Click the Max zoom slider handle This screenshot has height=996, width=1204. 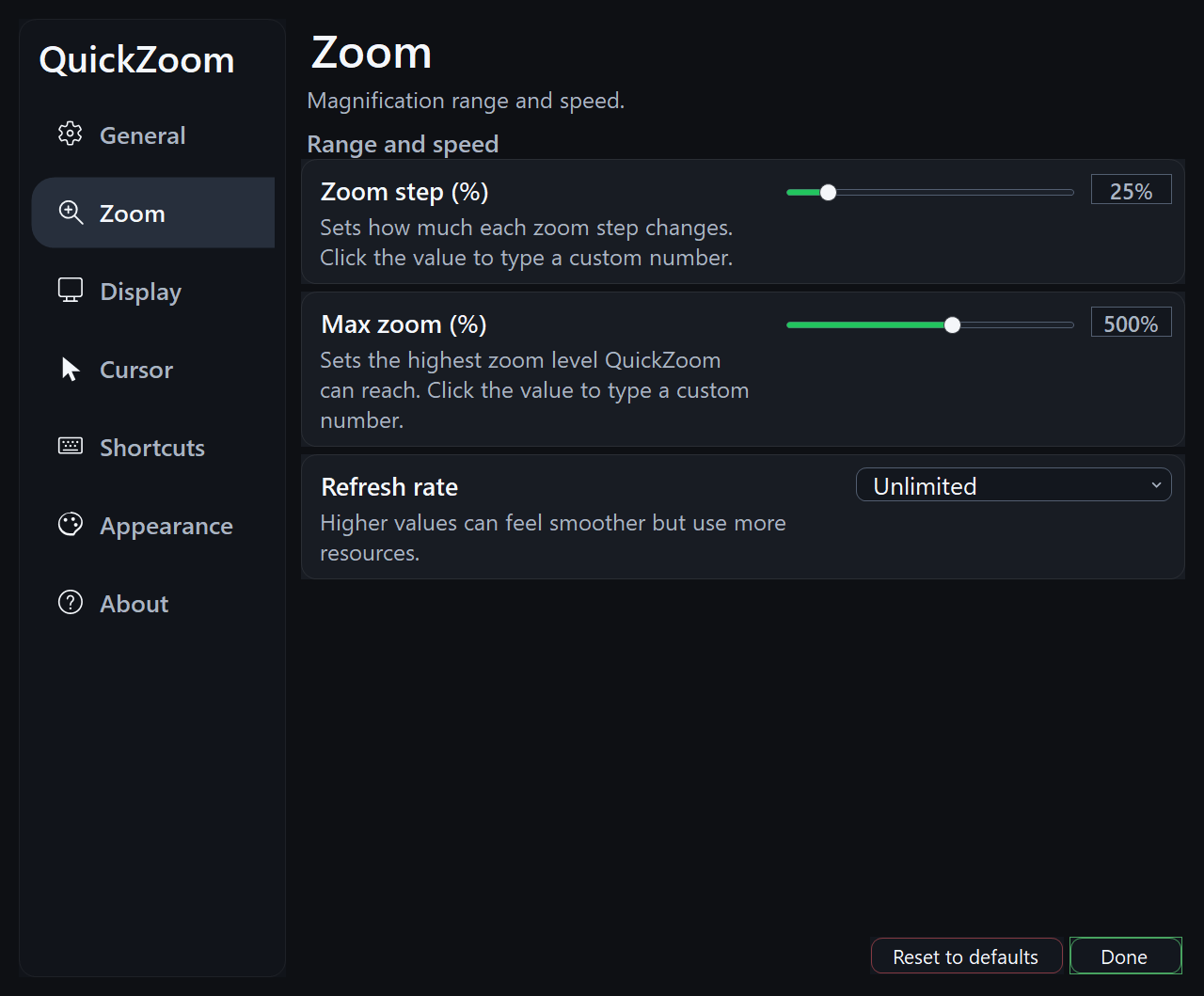pyautogui.click(x=953, y=325)
